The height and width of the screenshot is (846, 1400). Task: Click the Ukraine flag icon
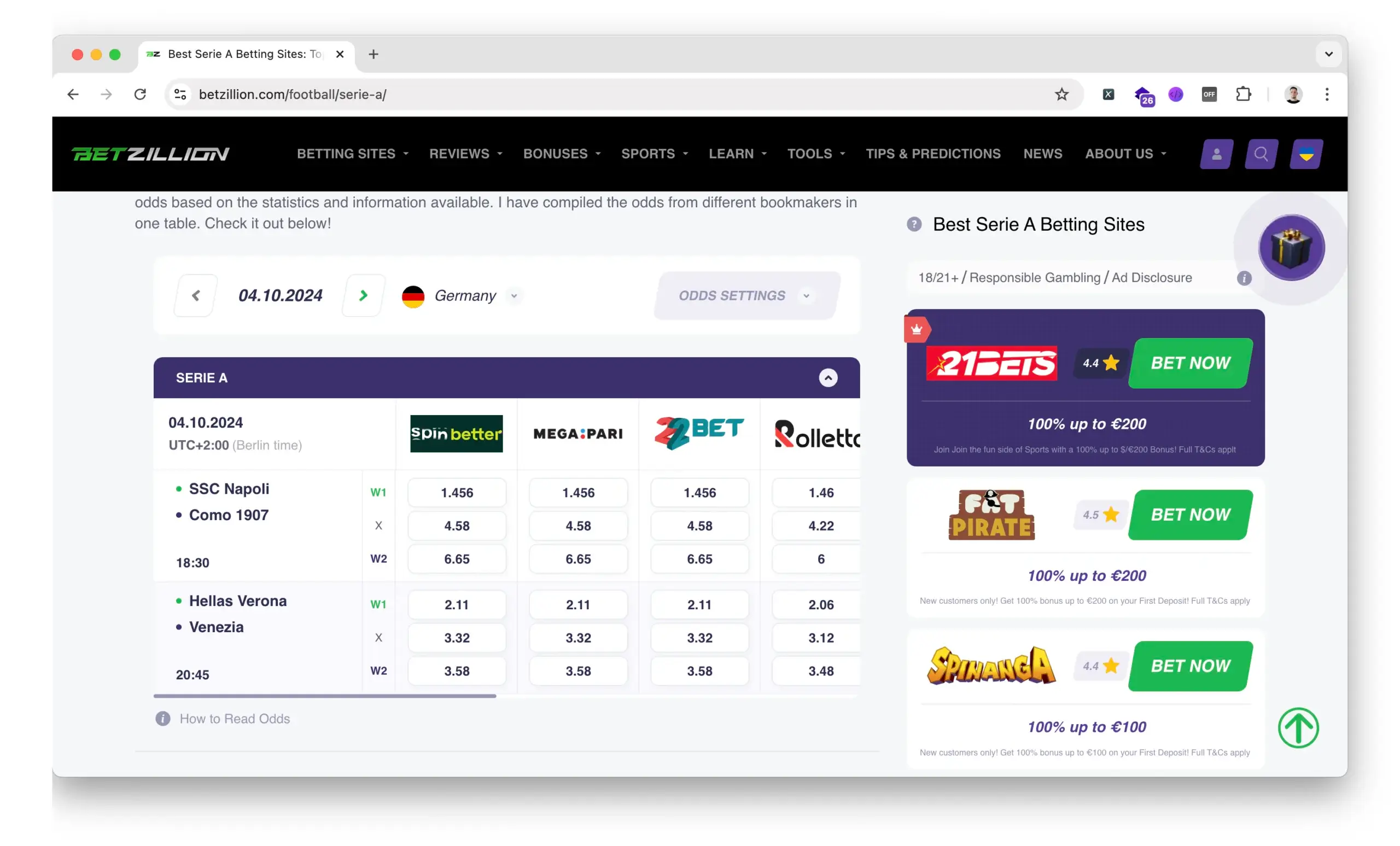click(1306, 154)
